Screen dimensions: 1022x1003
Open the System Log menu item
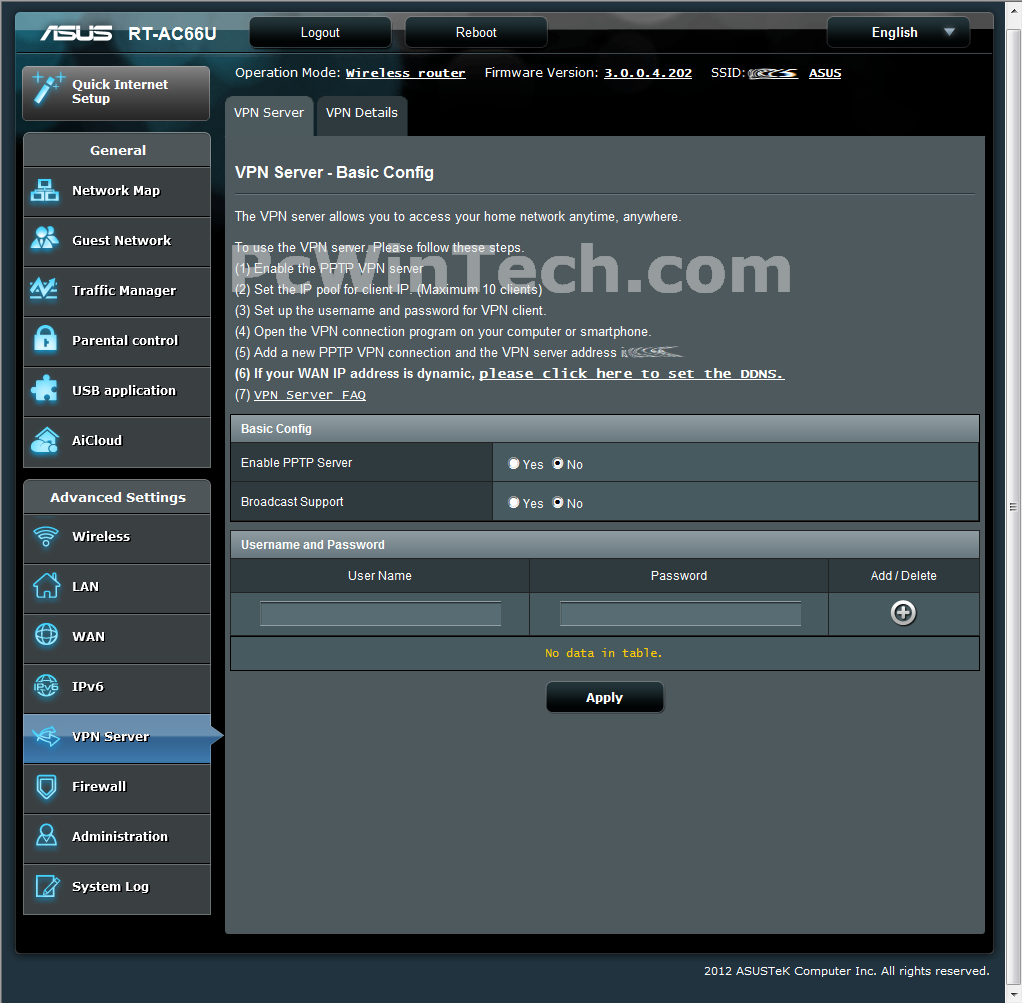tap(117, 888)
